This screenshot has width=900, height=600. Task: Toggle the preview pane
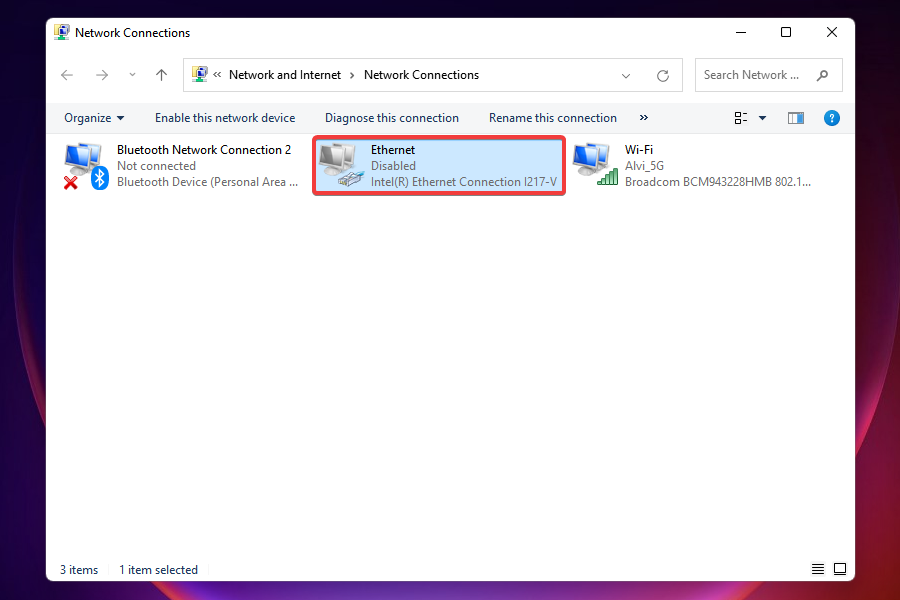click(796, 118)
